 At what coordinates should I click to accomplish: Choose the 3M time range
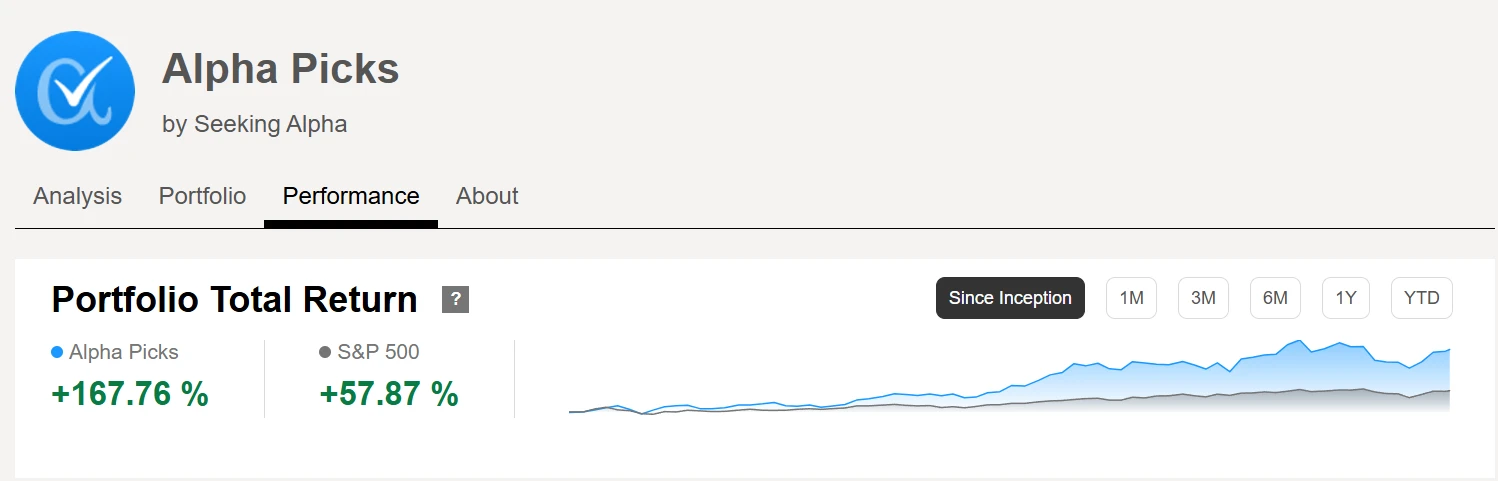pos(1203,298)
